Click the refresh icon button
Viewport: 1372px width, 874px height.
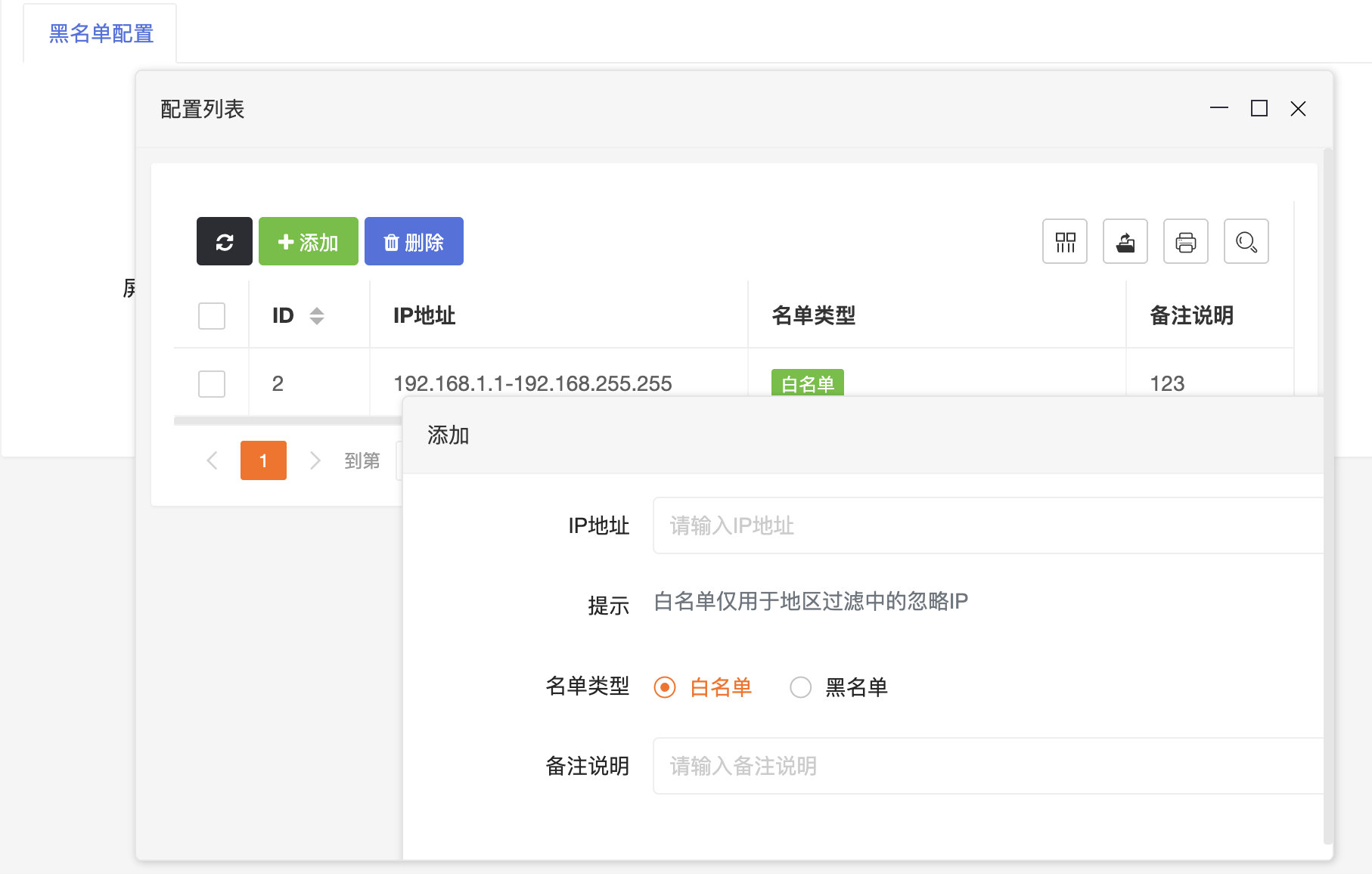point(224,242)
